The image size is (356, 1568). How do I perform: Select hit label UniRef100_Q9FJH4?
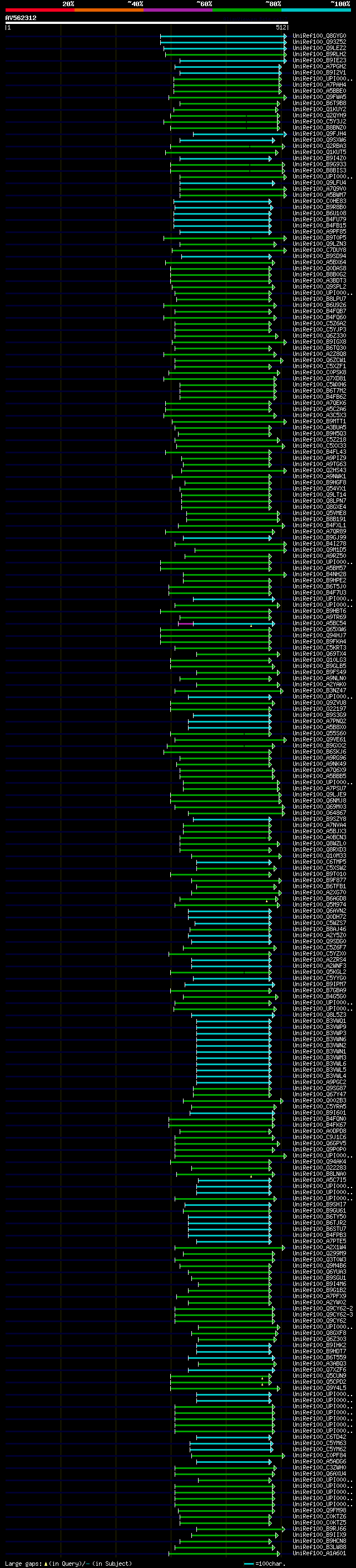pyautogui.click(x=319, y=134)
